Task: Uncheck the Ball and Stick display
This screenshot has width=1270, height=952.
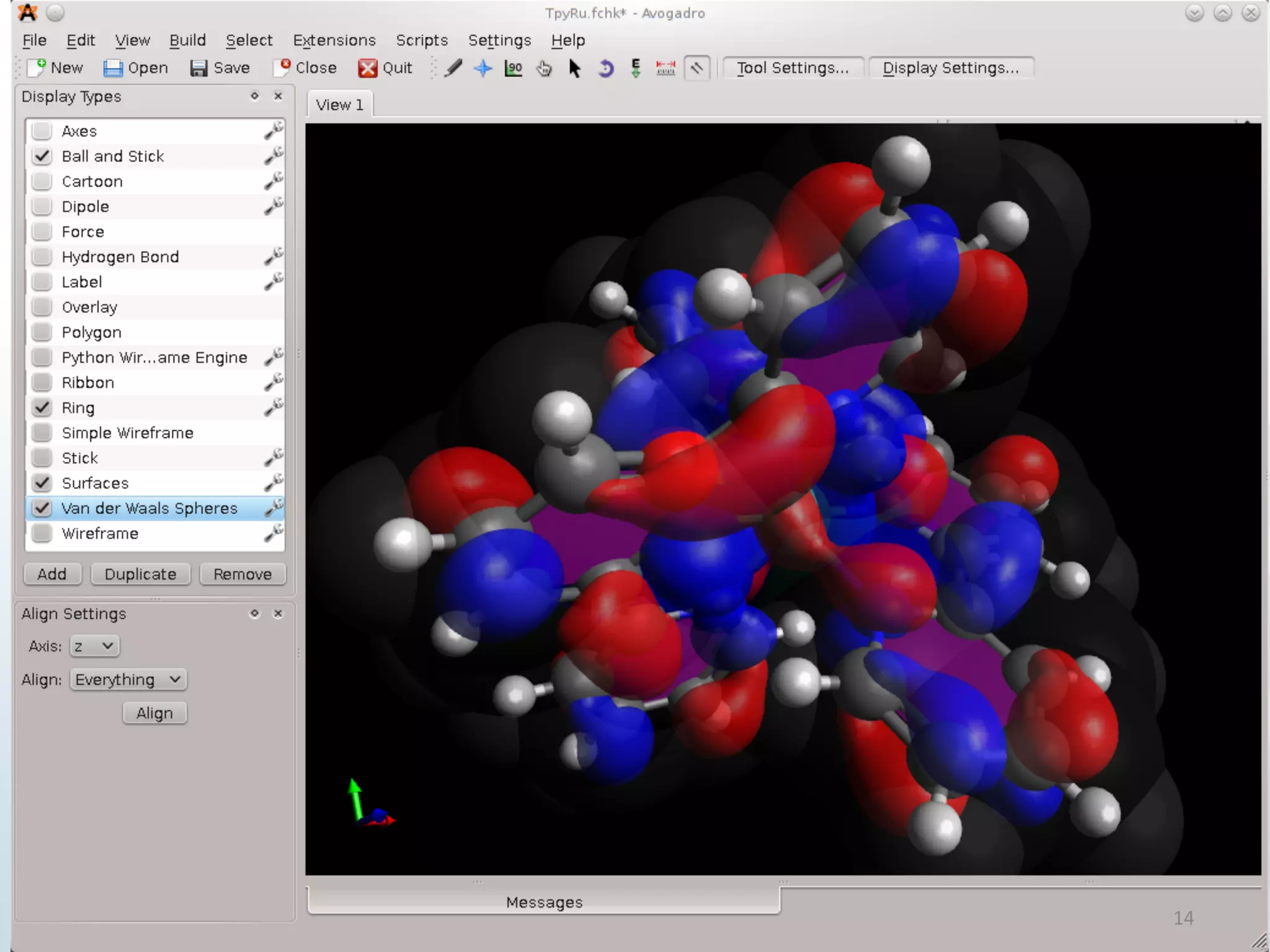Action: coord(42,156)
